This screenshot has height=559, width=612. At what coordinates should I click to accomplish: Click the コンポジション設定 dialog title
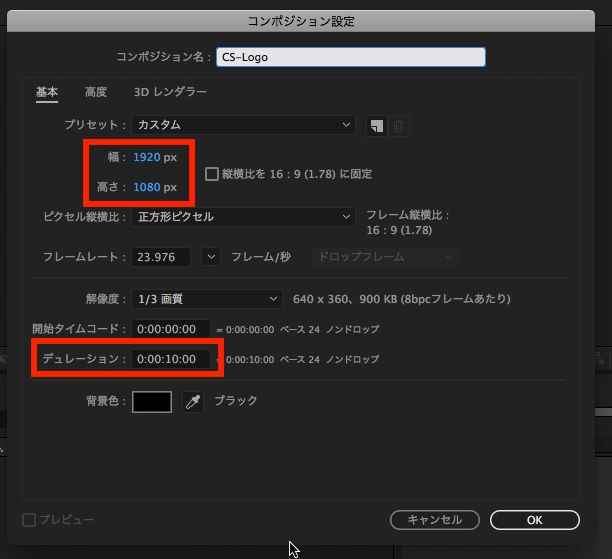click(301, 21)
